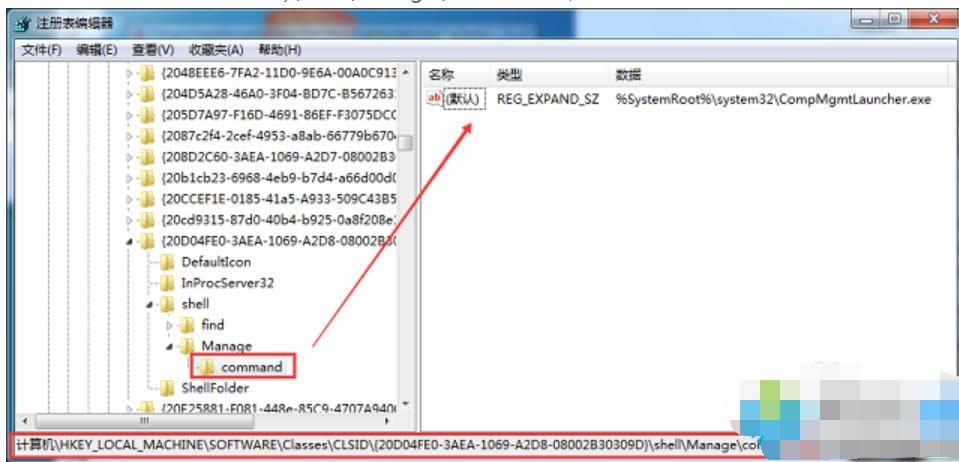The width and height of the screenshot is (959, 462).
Task: Click the 数据 column header
Action: [x=629, y=75]
